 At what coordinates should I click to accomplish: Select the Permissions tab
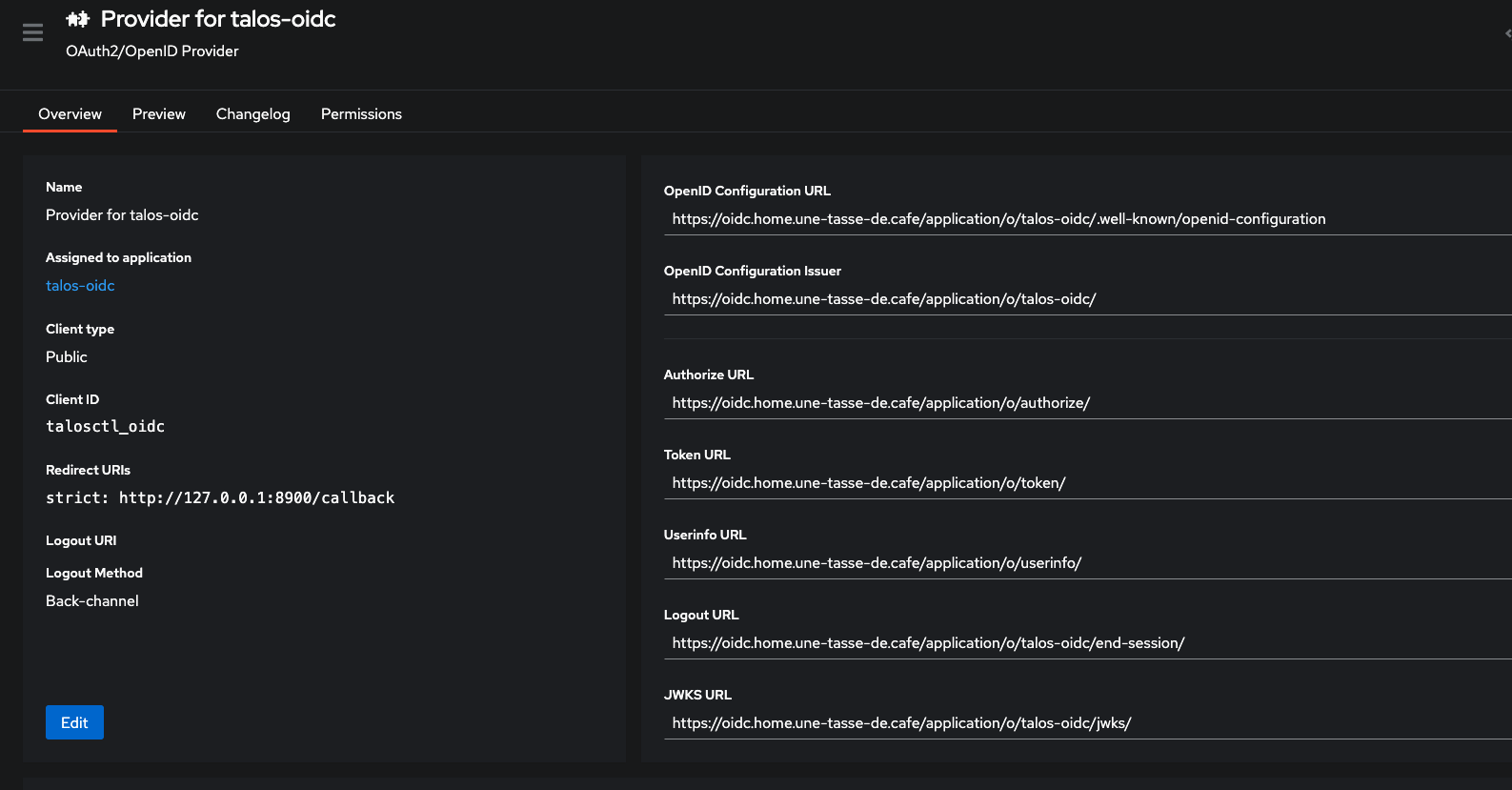(361, 113)
